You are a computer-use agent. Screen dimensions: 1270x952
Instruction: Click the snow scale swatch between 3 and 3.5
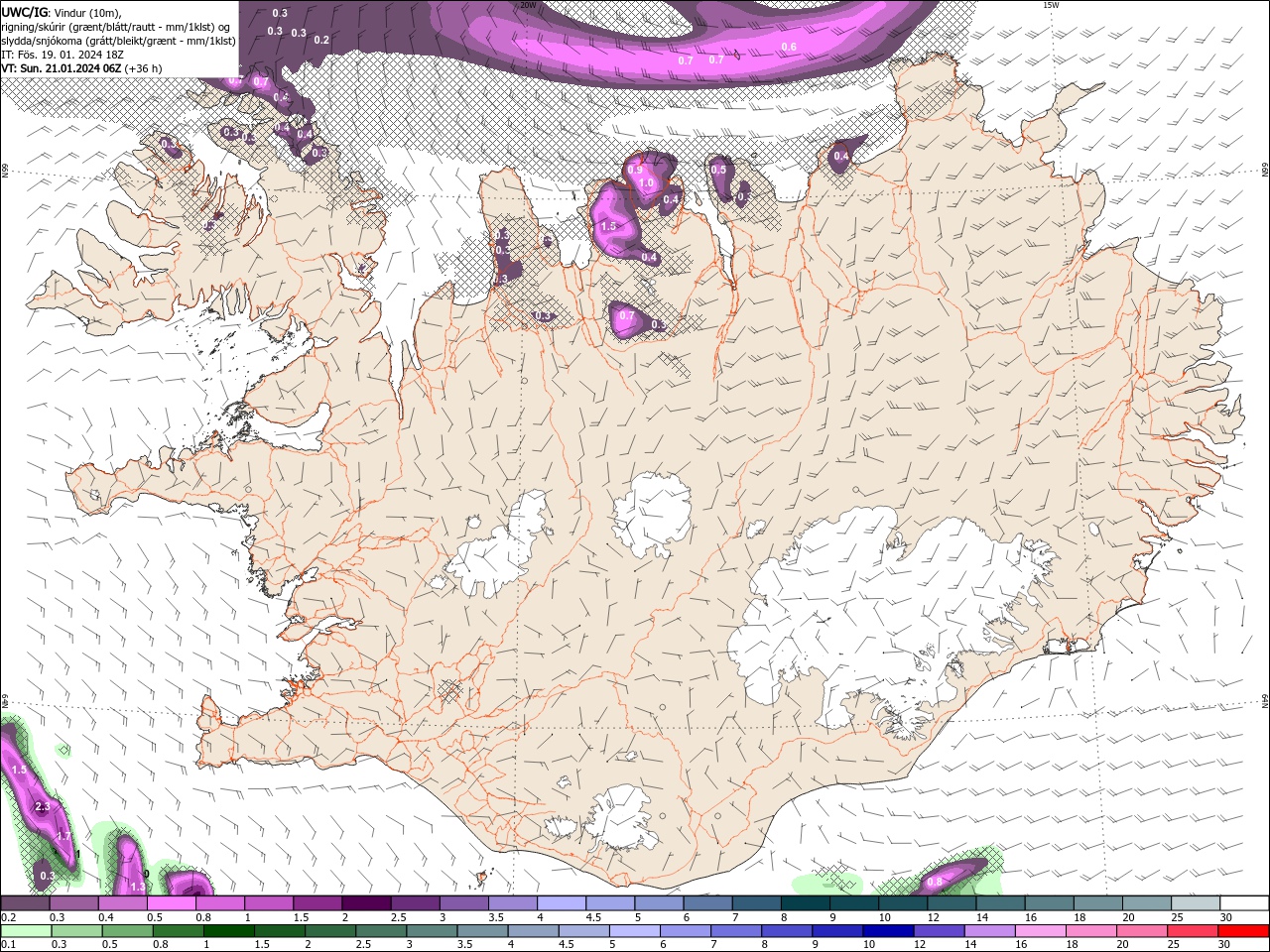[464, 903]
